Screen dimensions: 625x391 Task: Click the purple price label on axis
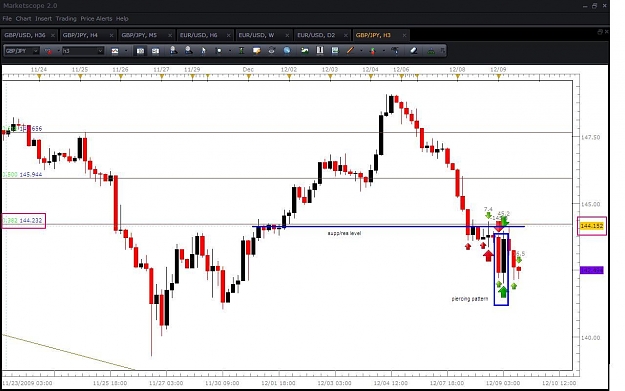(592, 270)
